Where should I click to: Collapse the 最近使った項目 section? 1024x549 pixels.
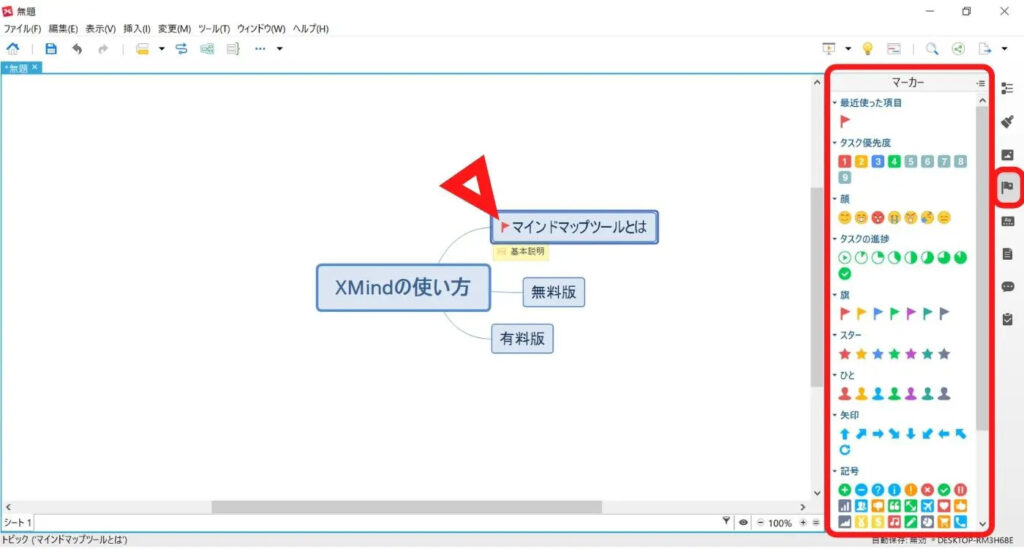[x=835, y=102]
